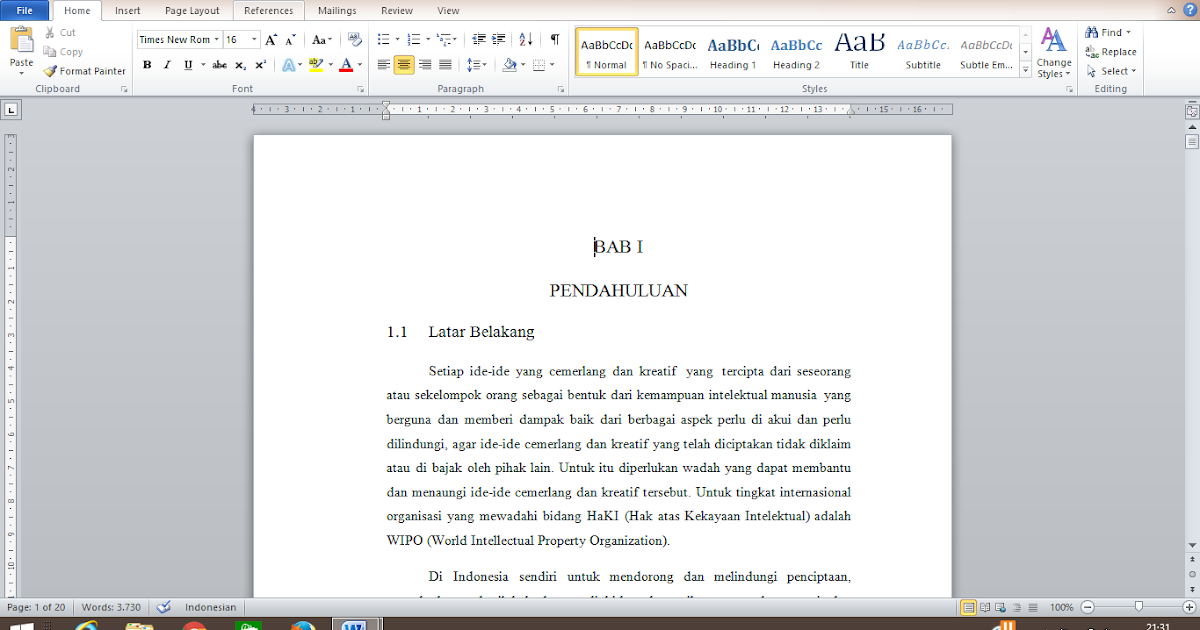Viewport: 1200px width, 630px height.
Task: Apply bullet list formatting
Action: 383,40
